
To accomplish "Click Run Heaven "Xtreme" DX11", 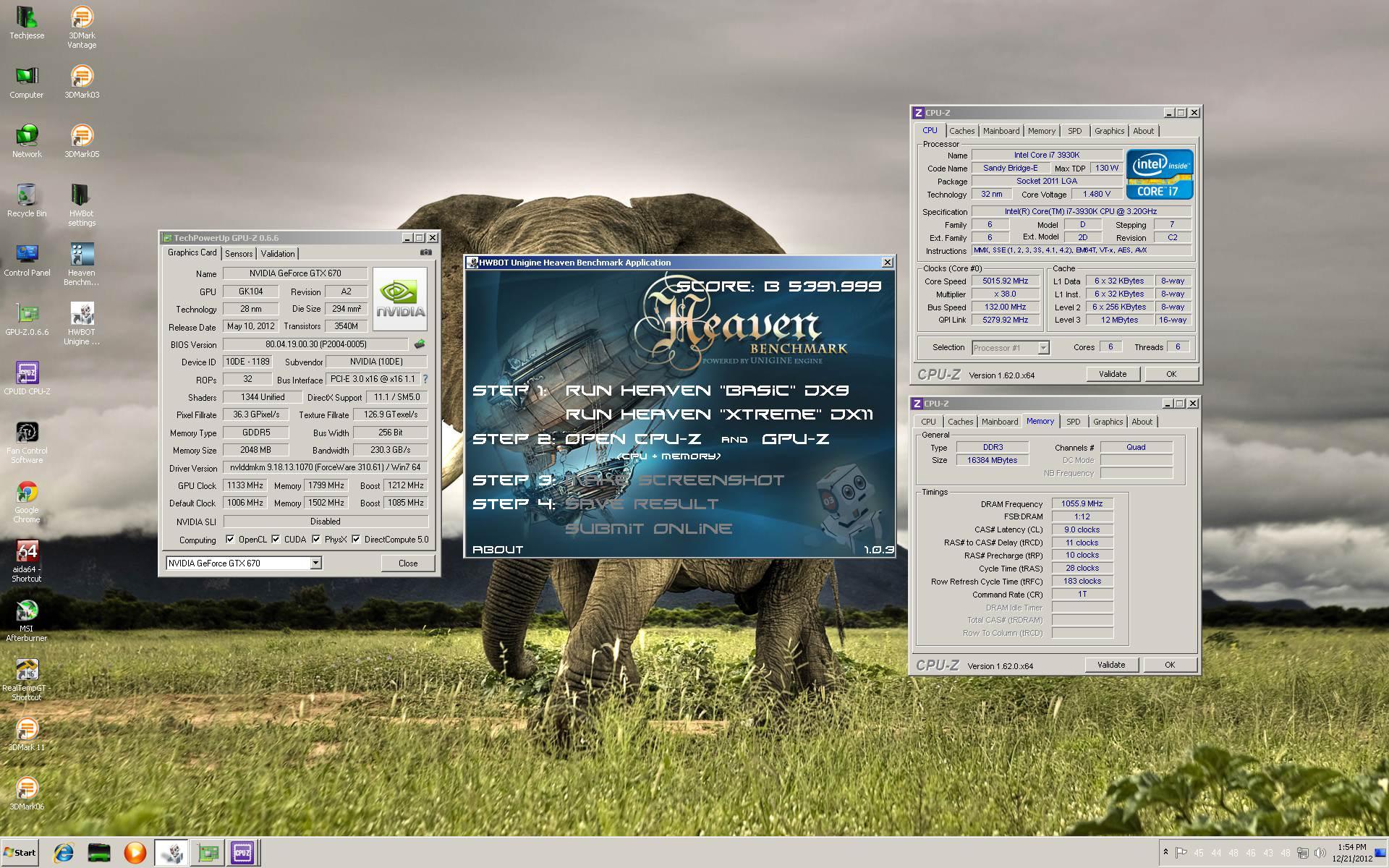I will (719, 414).
